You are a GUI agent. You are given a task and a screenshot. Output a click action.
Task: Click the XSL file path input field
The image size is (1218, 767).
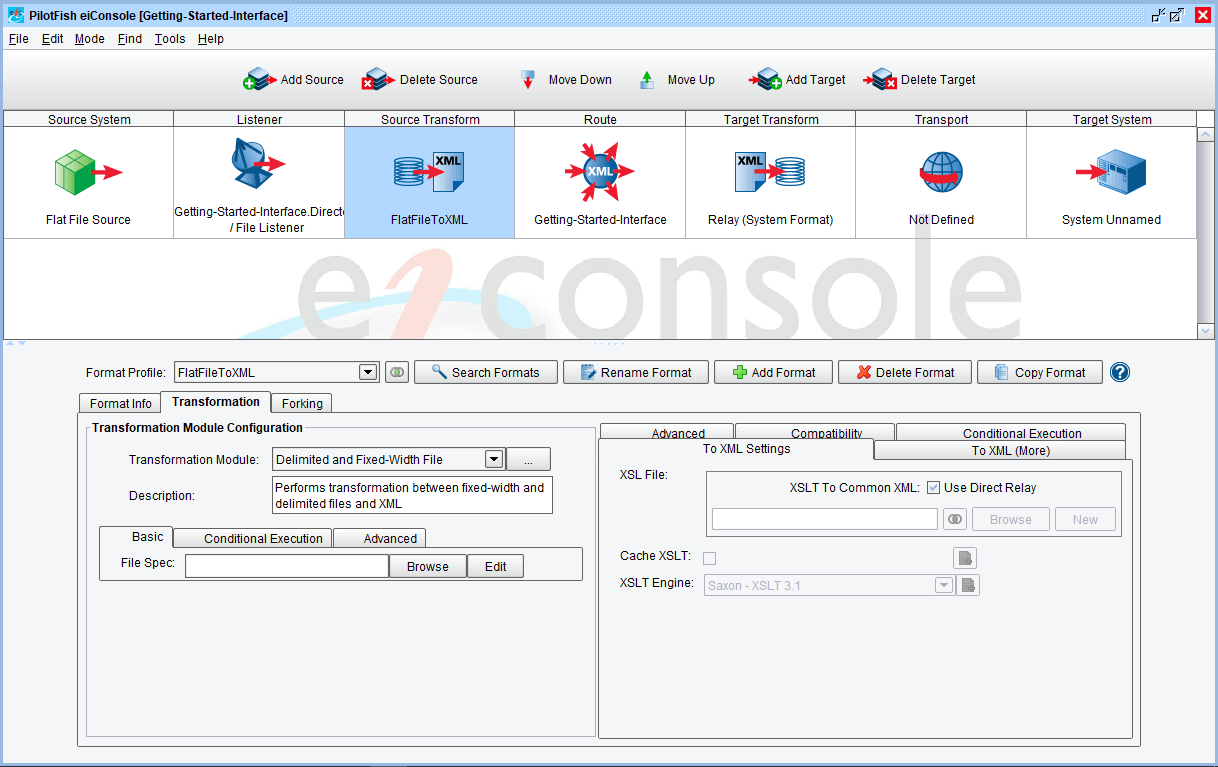[x=825, y=519]
